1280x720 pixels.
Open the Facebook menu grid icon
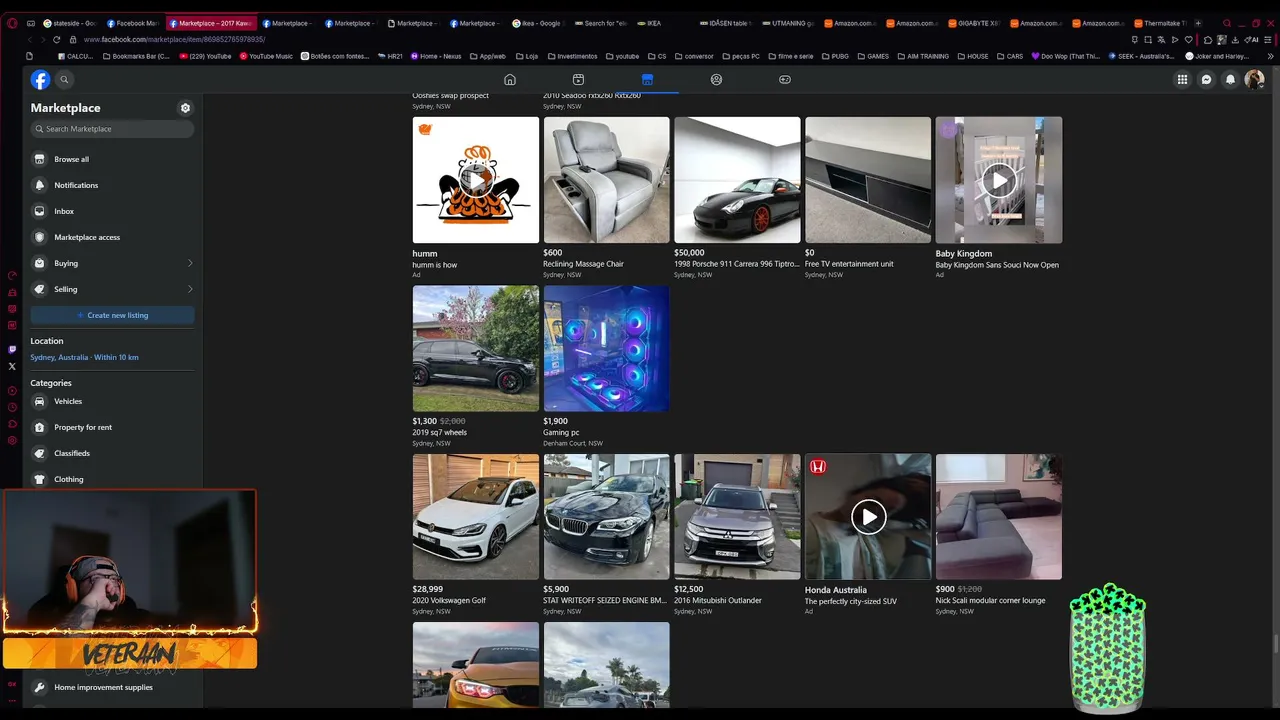1182,80
